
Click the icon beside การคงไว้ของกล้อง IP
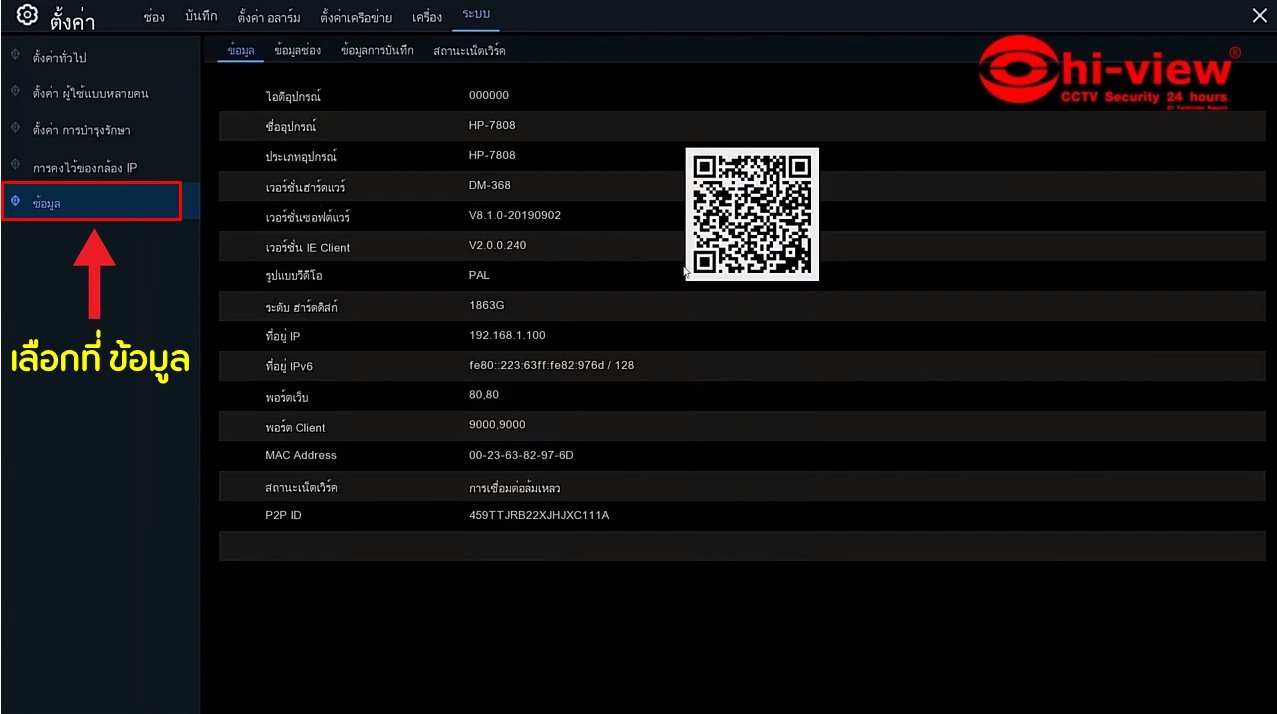(x=15, y=166)
